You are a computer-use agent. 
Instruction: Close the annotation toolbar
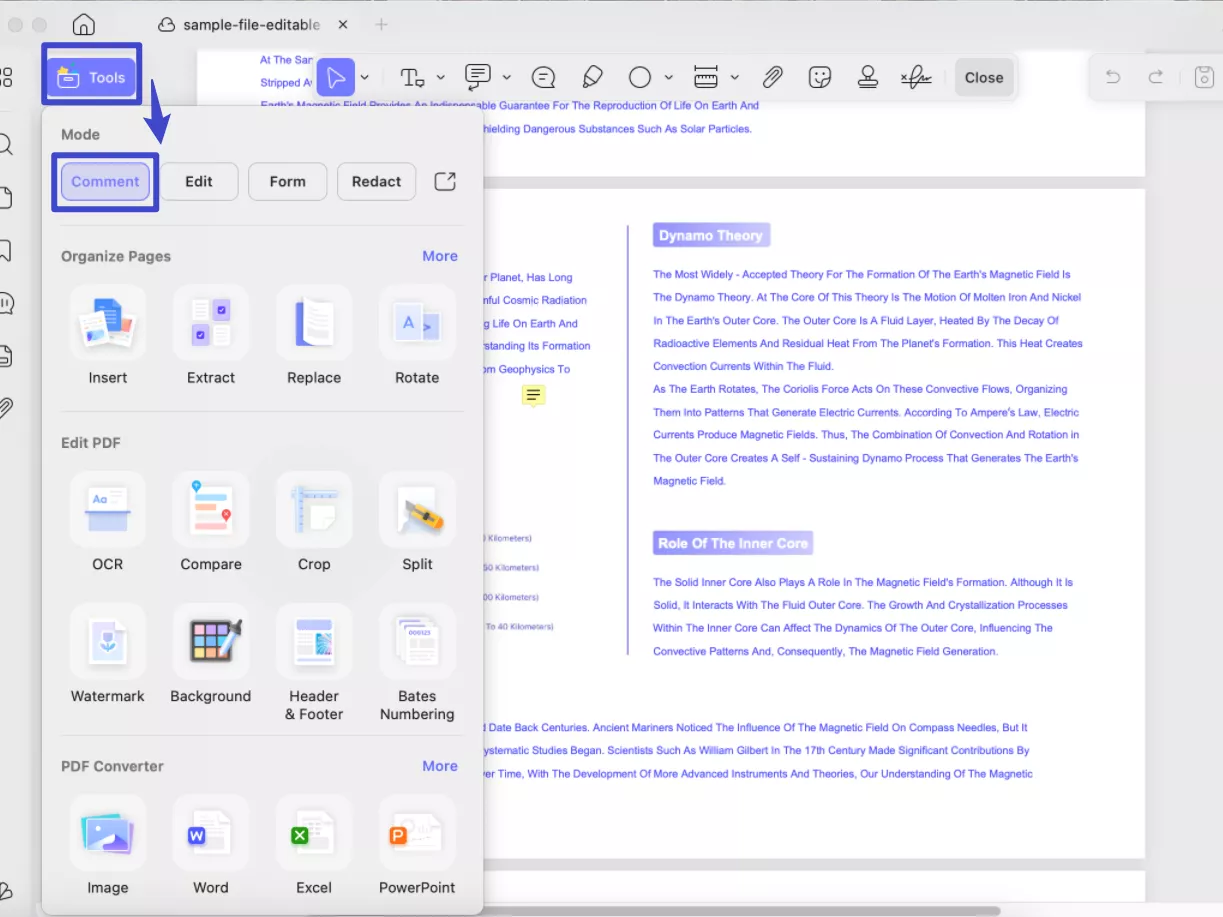point(983,77)
